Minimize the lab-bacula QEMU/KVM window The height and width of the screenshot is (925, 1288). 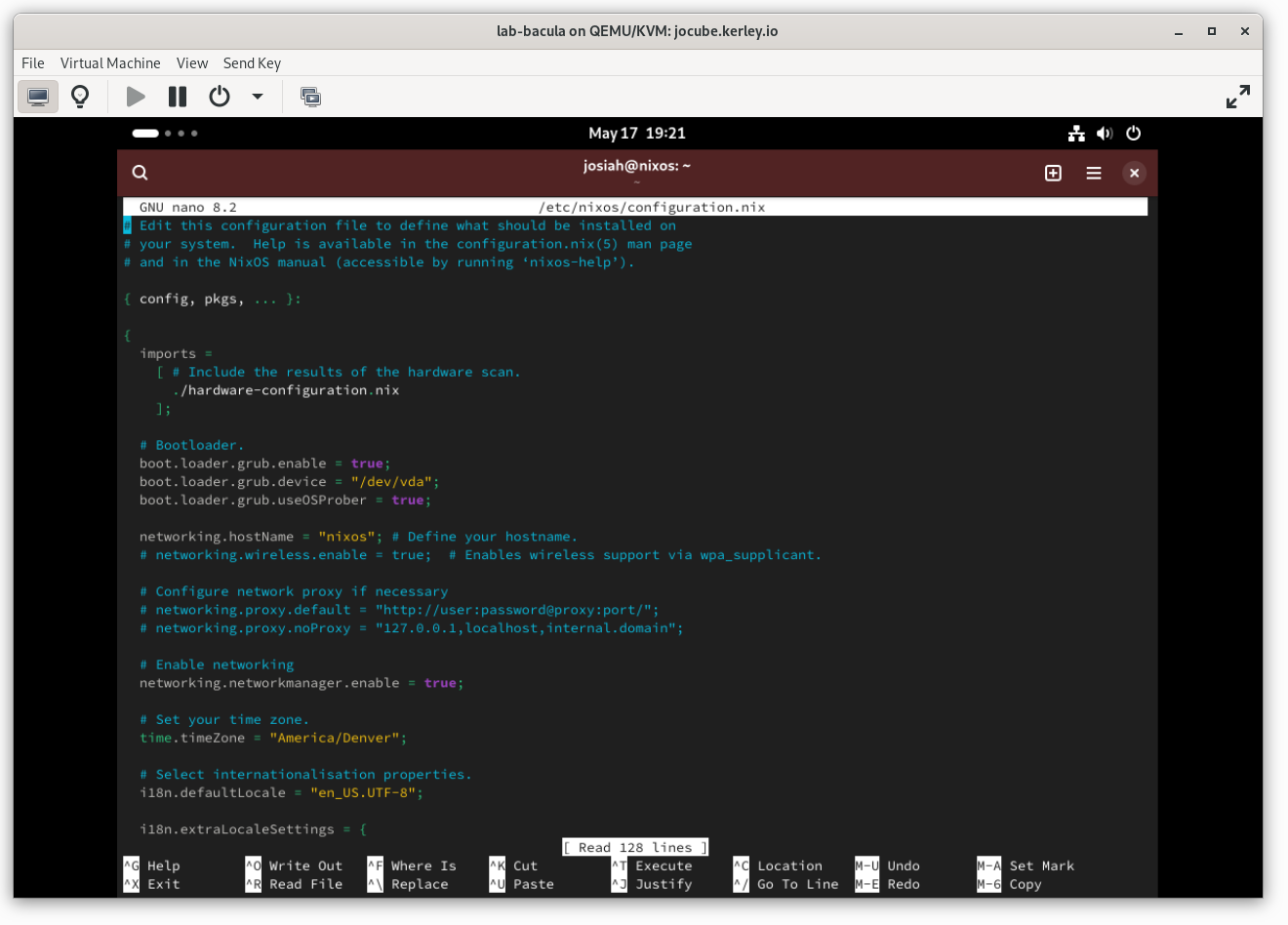1179,31
